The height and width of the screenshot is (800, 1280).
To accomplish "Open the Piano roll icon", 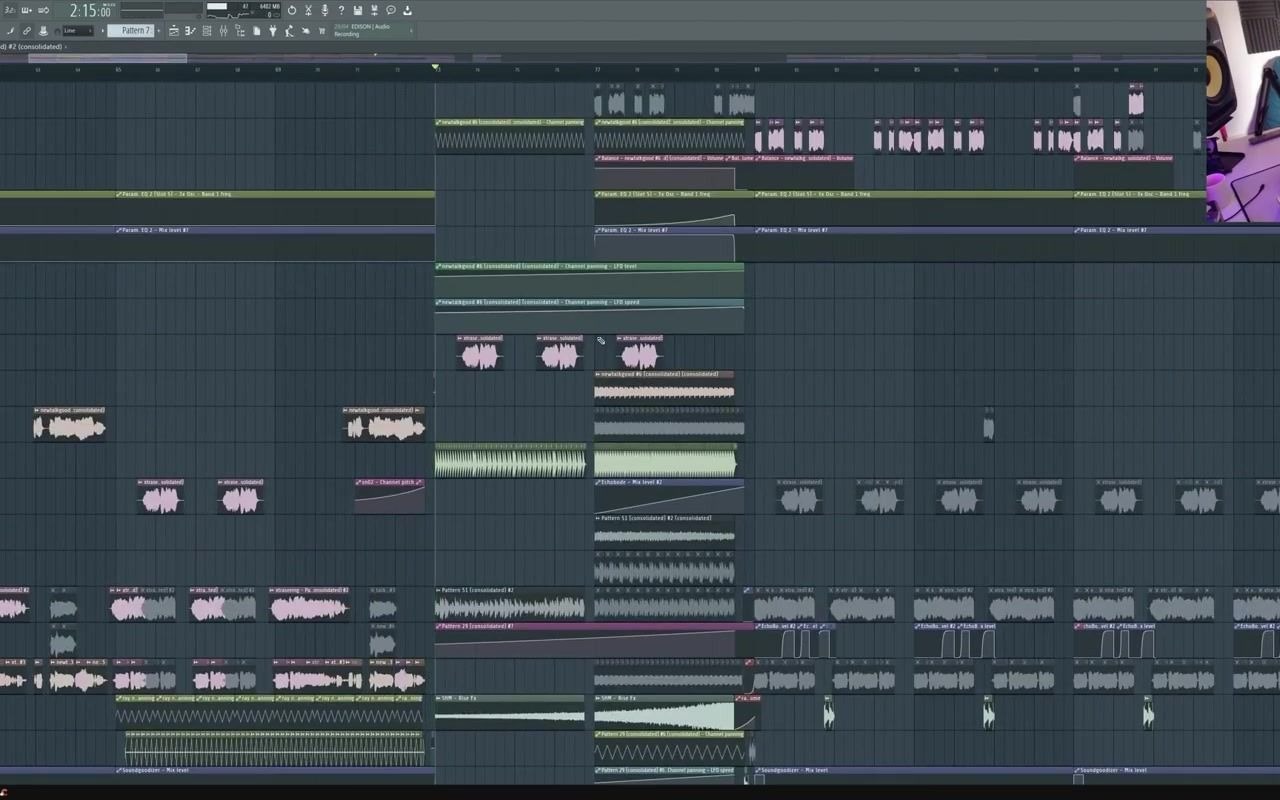I will [x=190, y=31].
